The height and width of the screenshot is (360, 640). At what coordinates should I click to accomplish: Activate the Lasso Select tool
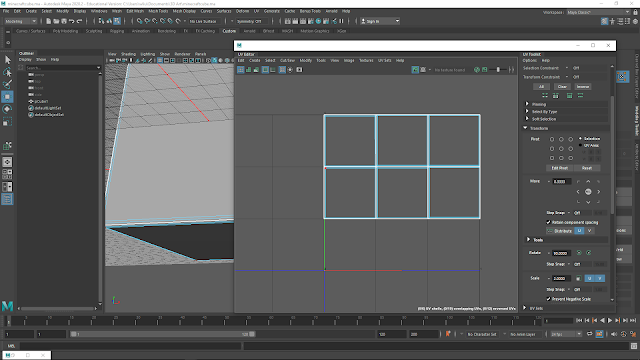[7, 72]
